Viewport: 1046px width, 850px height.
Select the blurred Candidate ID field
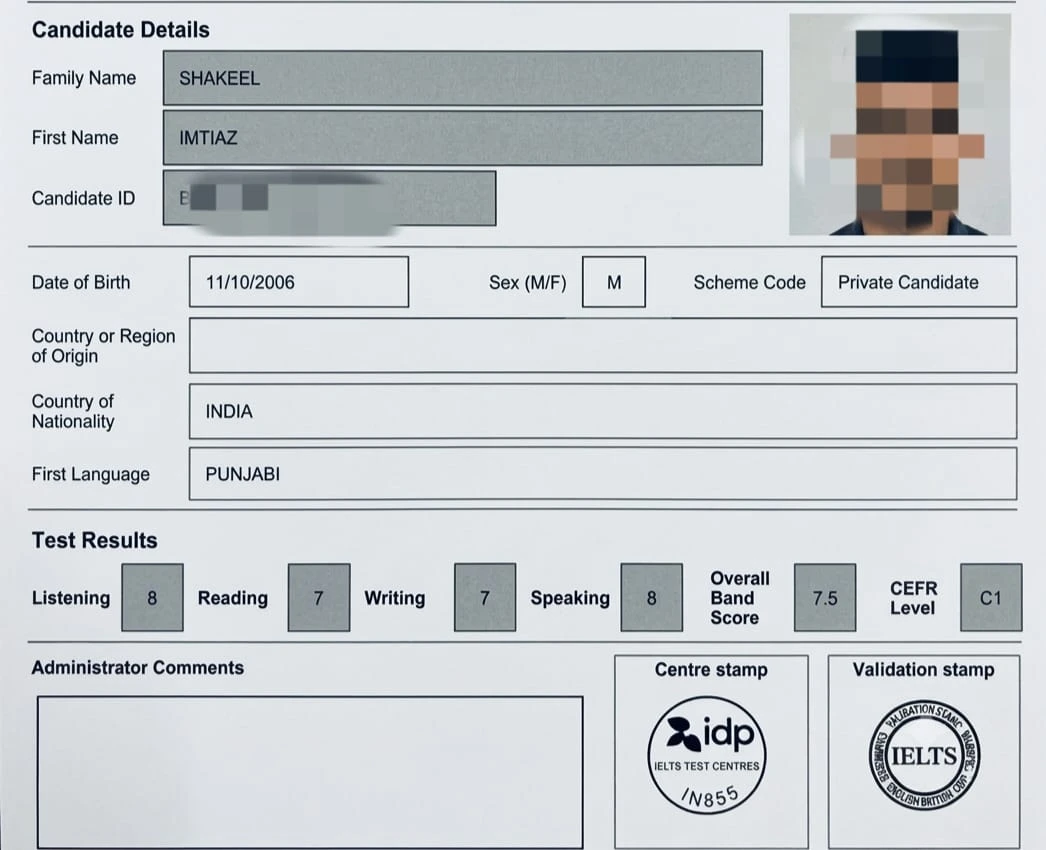pyautogui.click(x=330, y=198)
